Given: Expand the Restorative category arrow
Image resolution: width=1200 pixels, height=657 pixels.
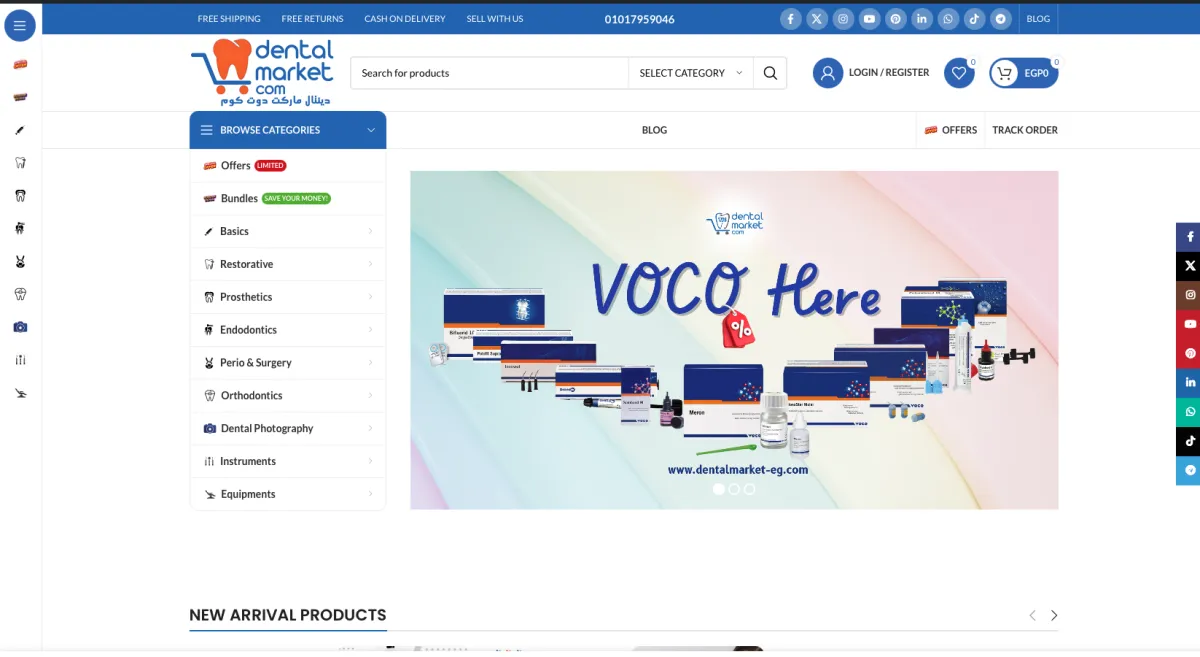Looking at the screenshot, I should pyautogui.click(x=370, y=264).
